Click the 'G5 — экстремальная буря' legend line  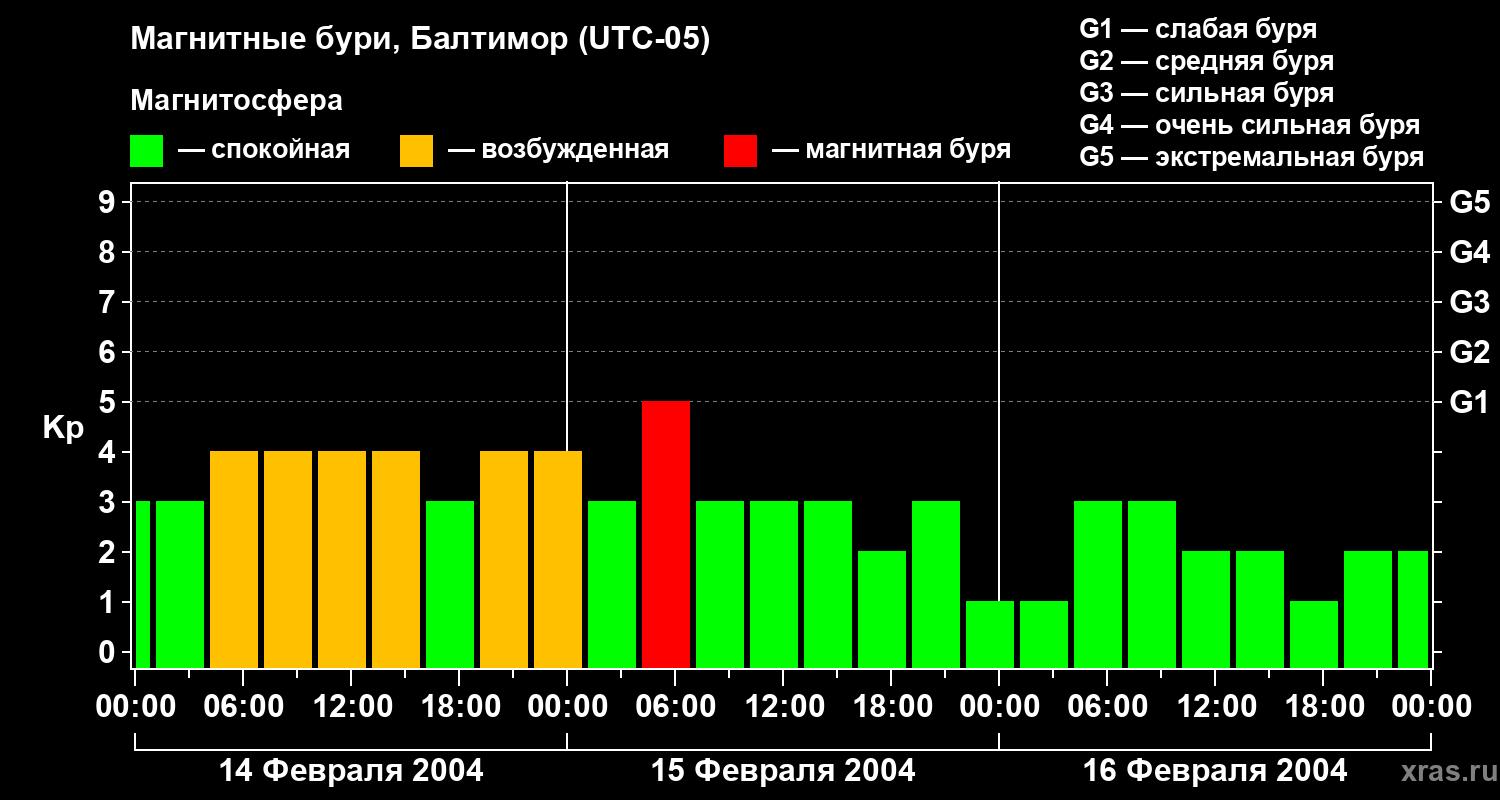click(1252, 157)
